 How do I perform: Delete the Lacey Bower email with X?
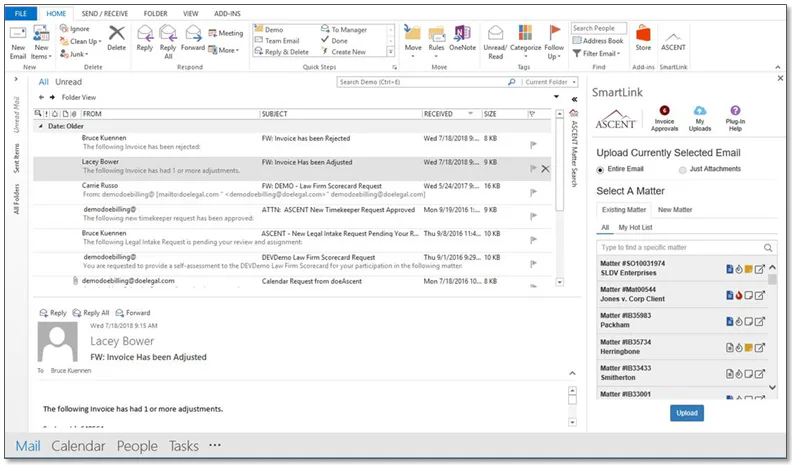tap(545, 169)
